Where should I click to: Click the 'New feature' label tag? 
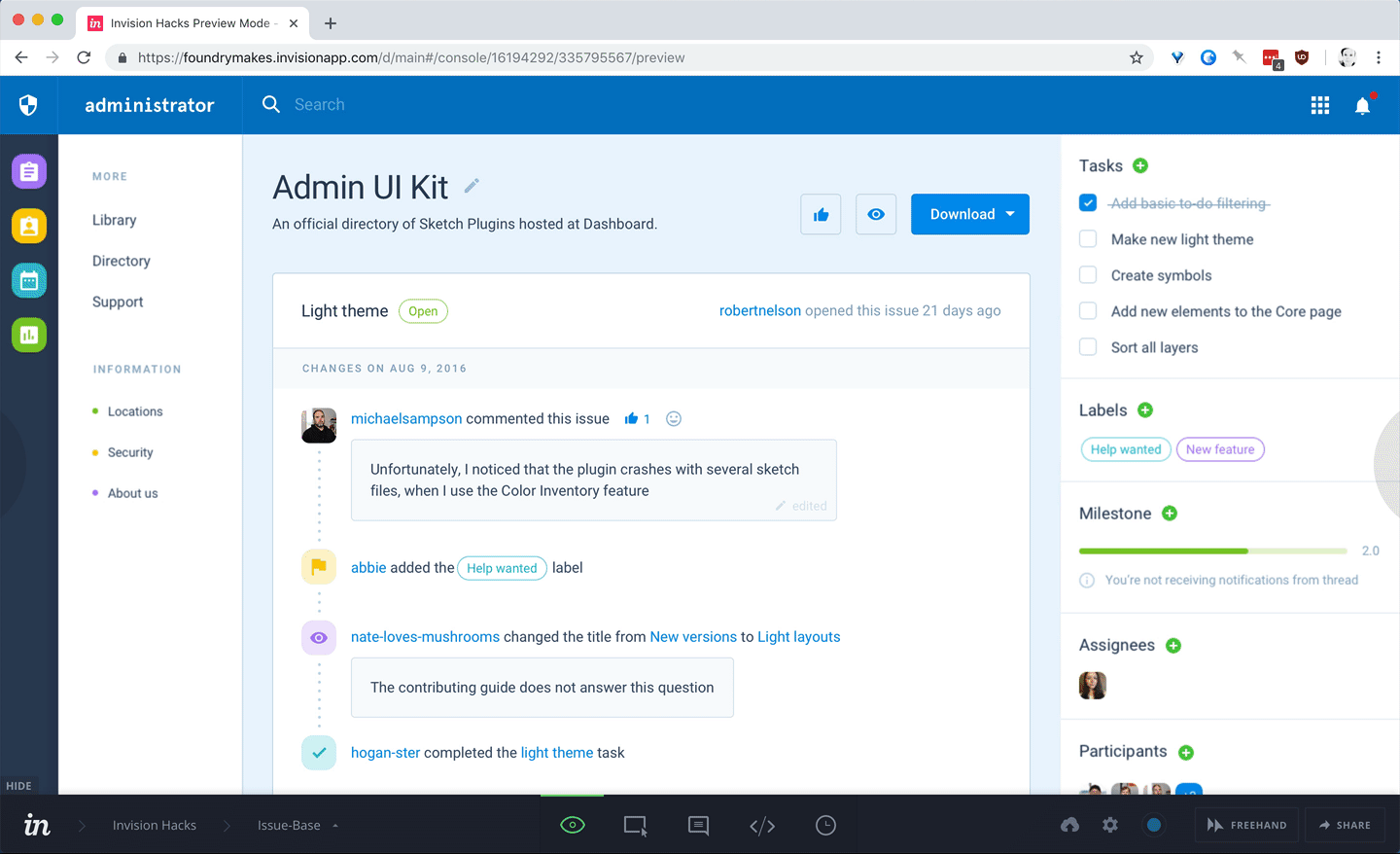click(x=1220, y=449)
